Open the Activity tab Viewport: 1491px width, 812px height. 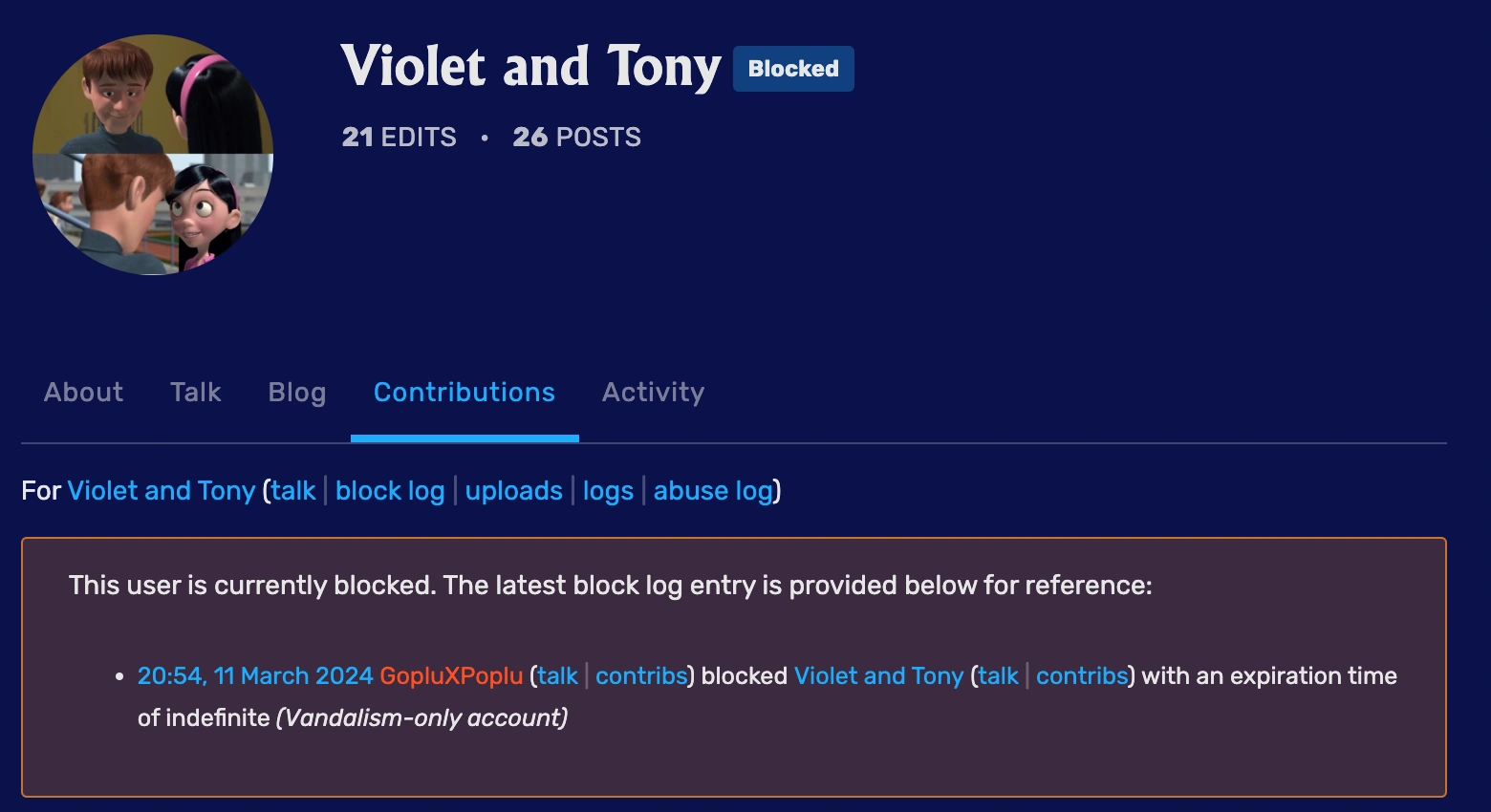click(653, 393)
